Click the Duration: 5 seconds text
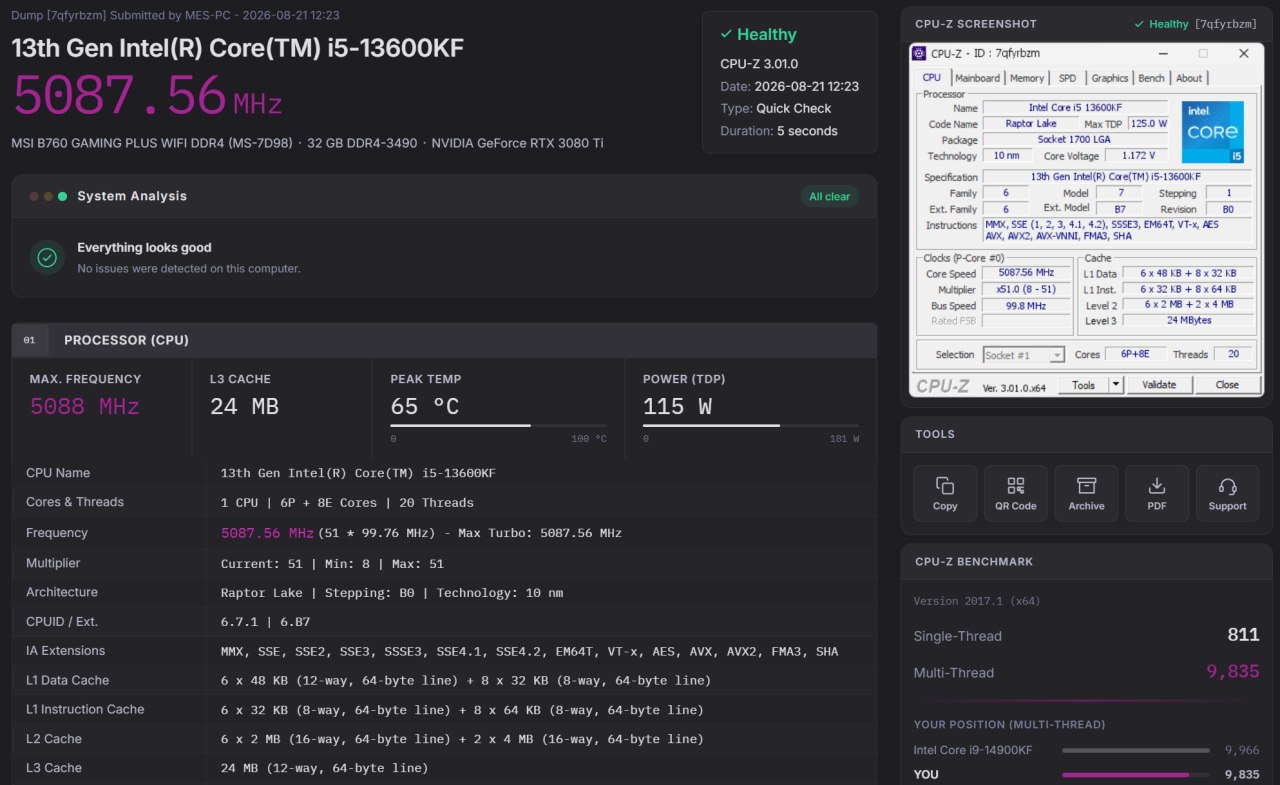Image resolution: width=1280 pixels, height=785 pixels. point(779,131)
